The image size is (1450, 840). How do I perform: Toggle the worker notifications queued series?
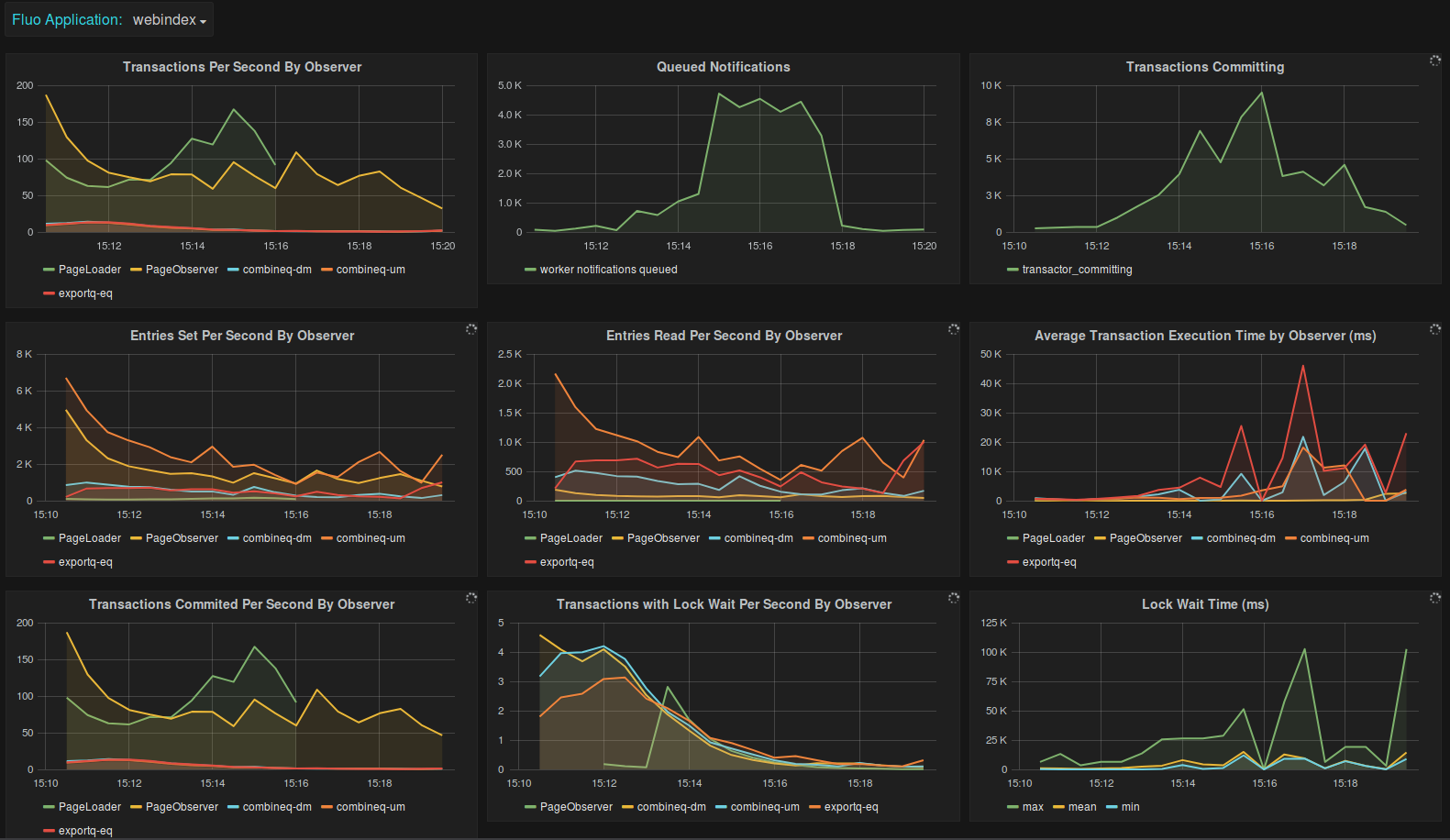pos(608,270)
